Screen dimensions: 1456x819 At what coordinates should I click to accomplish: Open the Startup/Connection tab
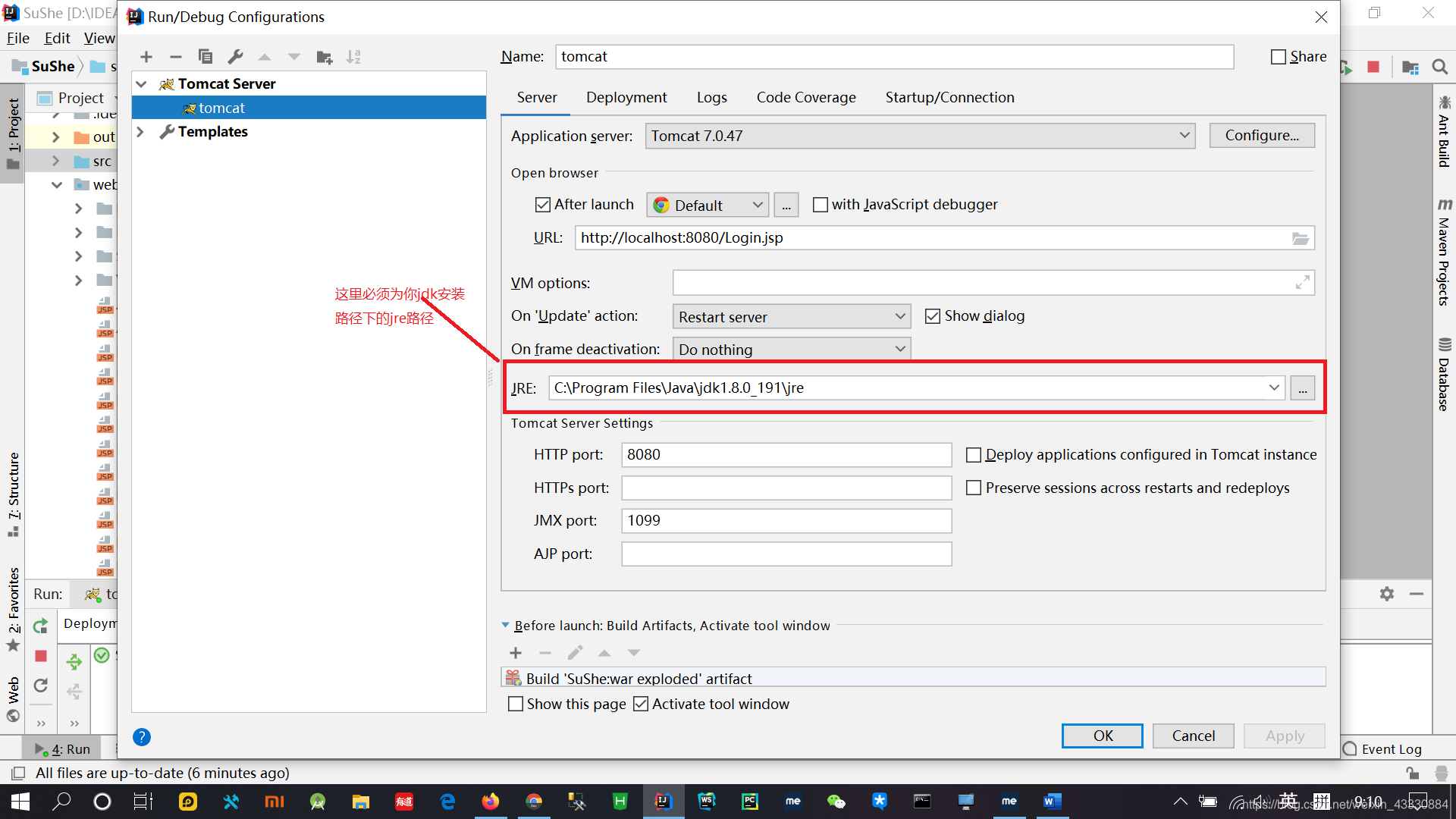pos(949,97)
